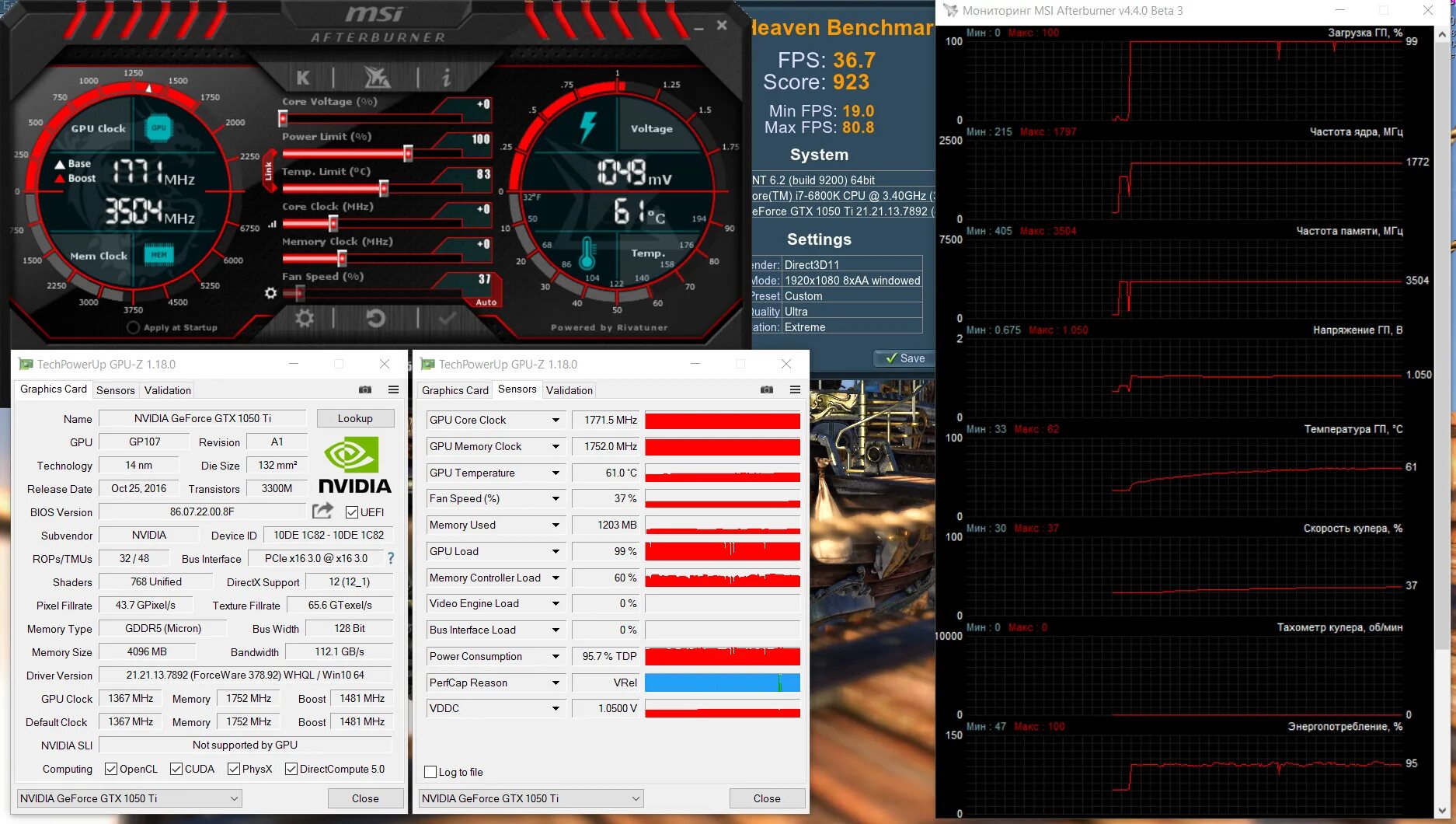Toggle the DirectCompute 5.0 checkbox
The height and width of the screenshot is (824, 1456).
pyautogui.click(x=291, y=769)
